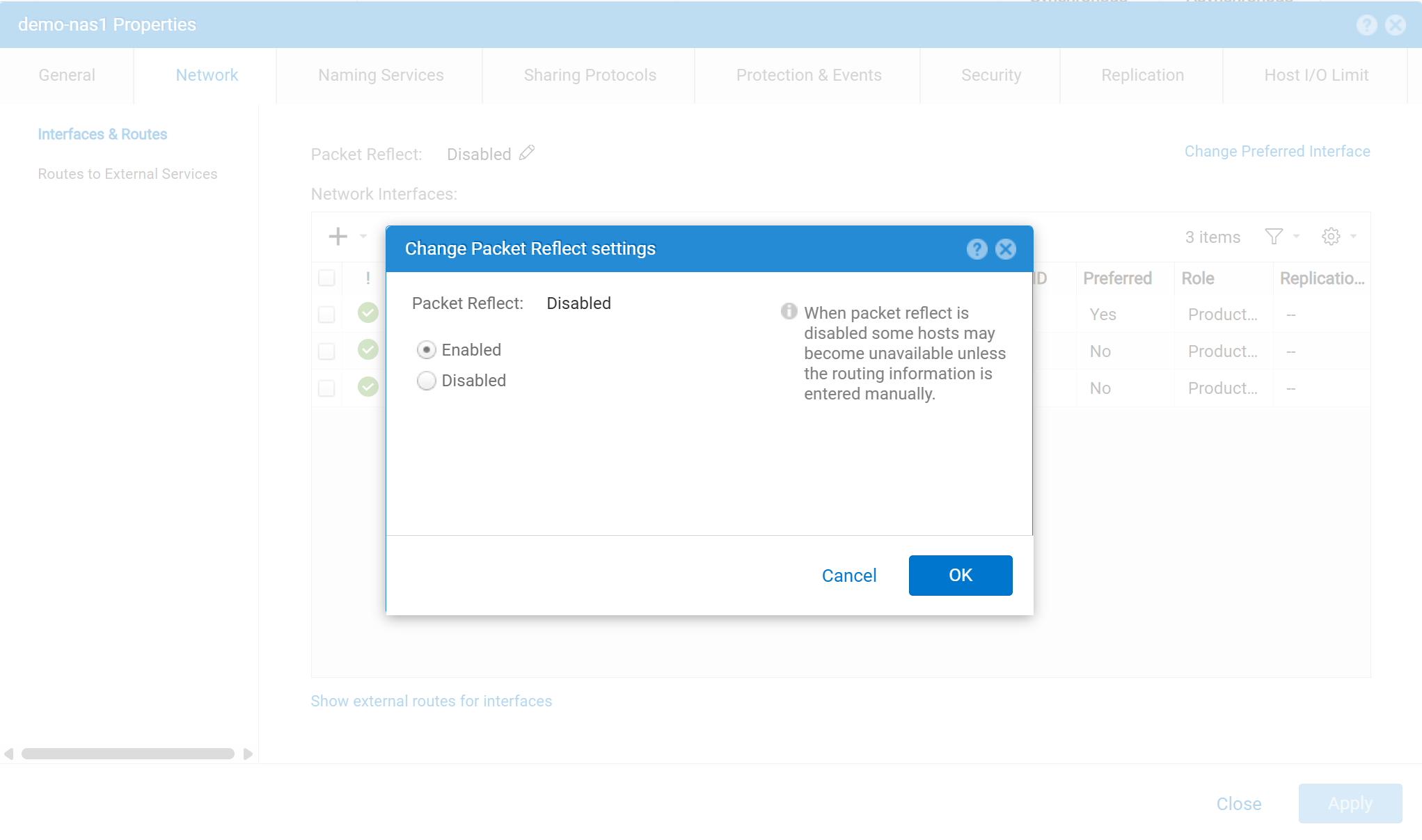Open the dropdown arrow beside the filter icon

coord(1295,237)
